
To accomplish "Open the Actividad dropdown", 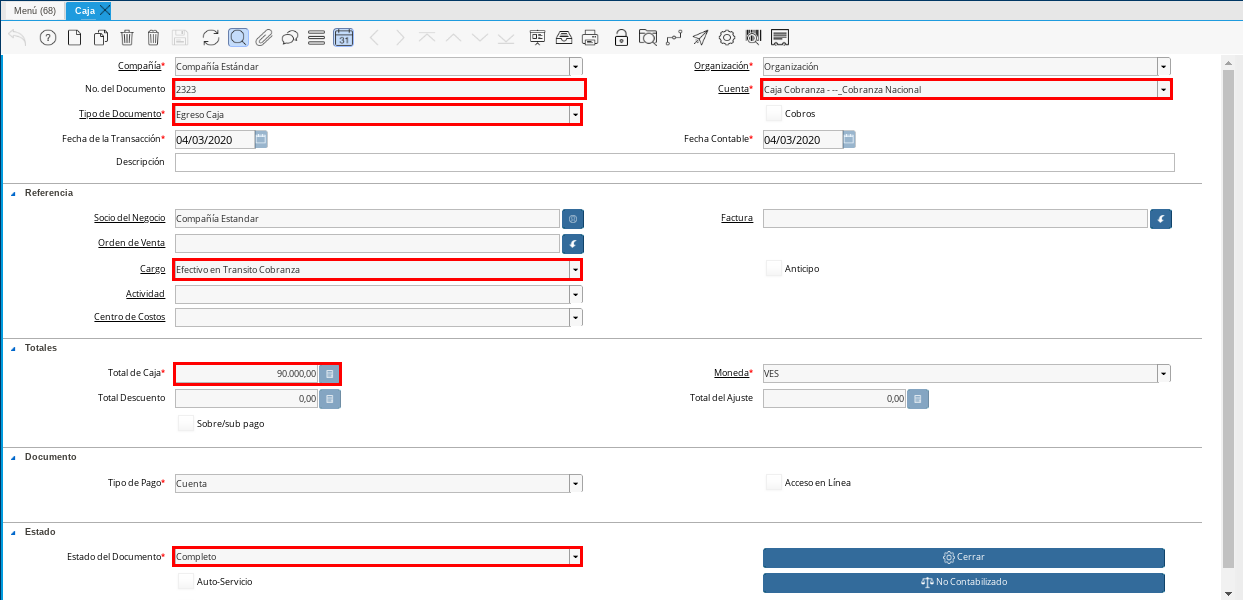I will [x=576, y=294].
